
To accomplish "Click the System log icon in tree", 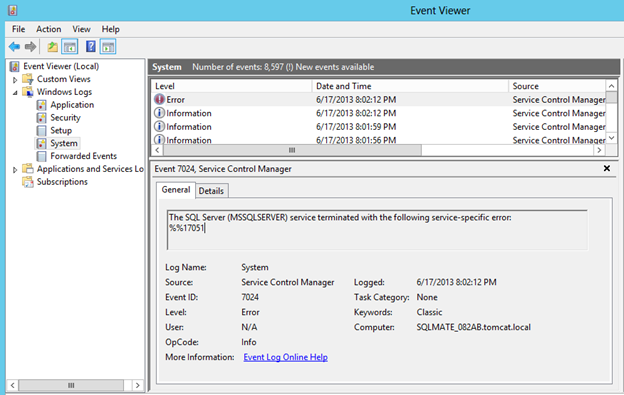I will pos(41,143).
